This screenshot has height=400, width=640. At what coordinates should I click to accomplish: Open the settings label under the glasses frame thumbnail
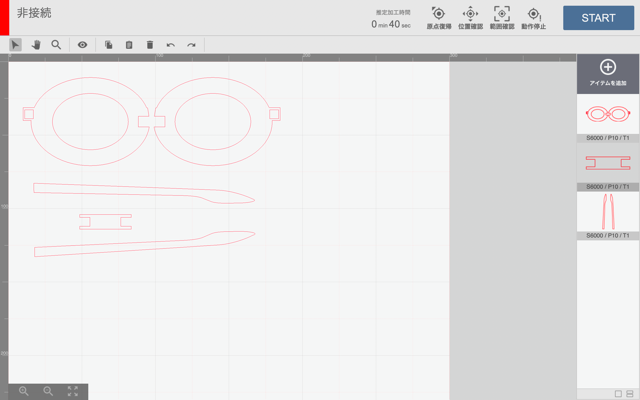608,138
